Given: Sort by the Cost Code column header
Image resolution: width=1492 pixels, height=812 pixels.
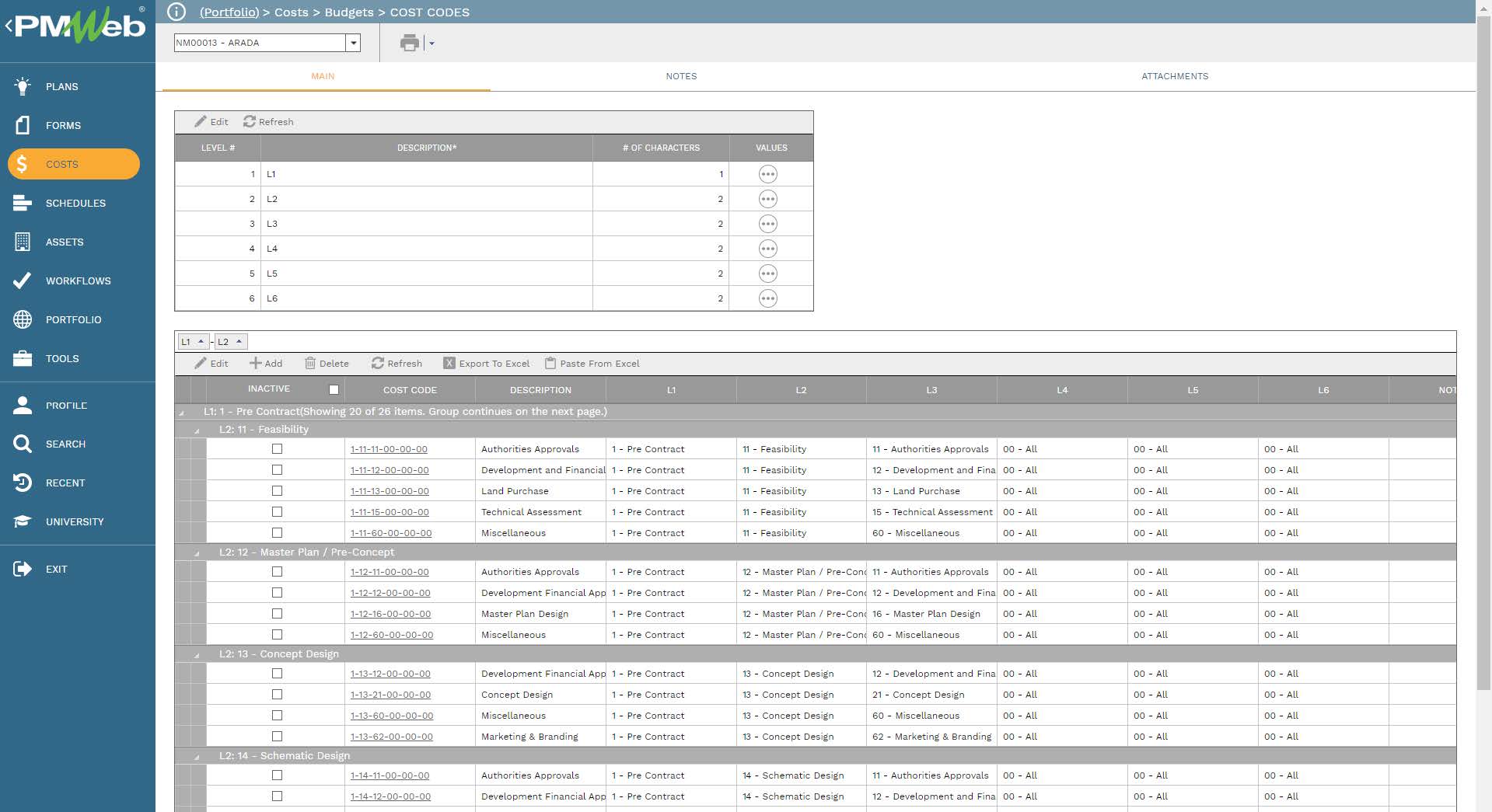Looking at the screenshot, I should click(x=410, y=389).
